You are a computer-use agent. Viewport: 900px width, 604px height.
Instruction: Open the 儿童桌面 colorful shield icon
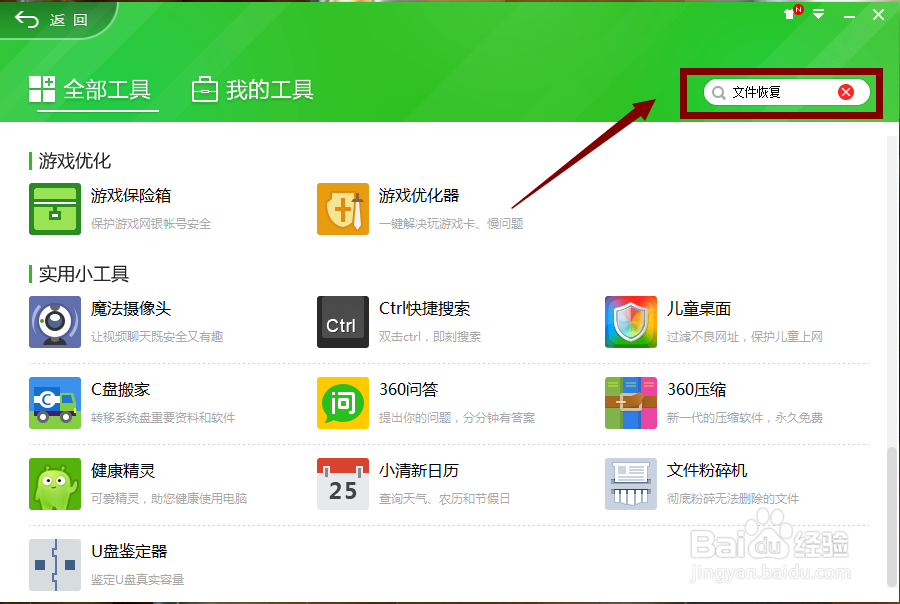[631, 322]
